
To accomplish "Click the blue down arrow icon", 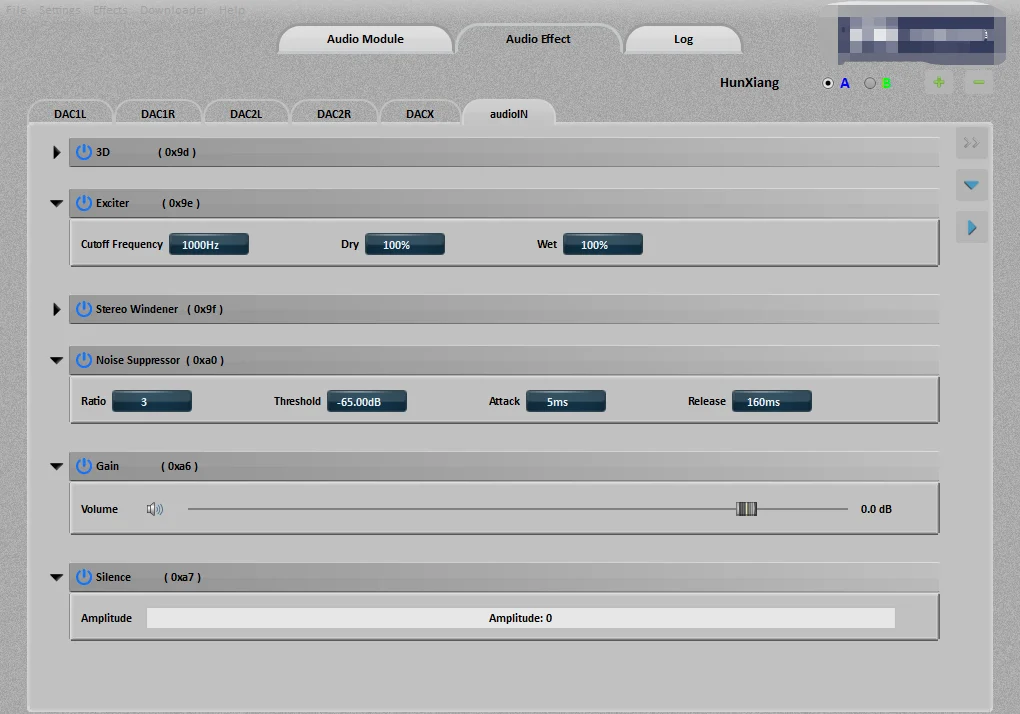I will point(971,185).
